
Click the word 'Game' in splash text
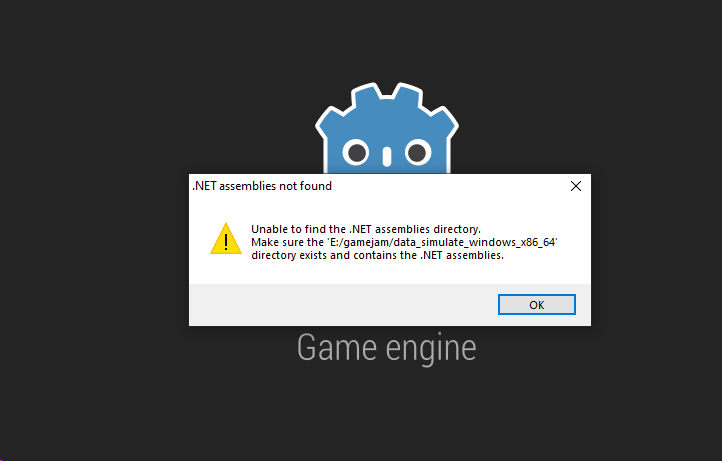click(x=337, y=348)
